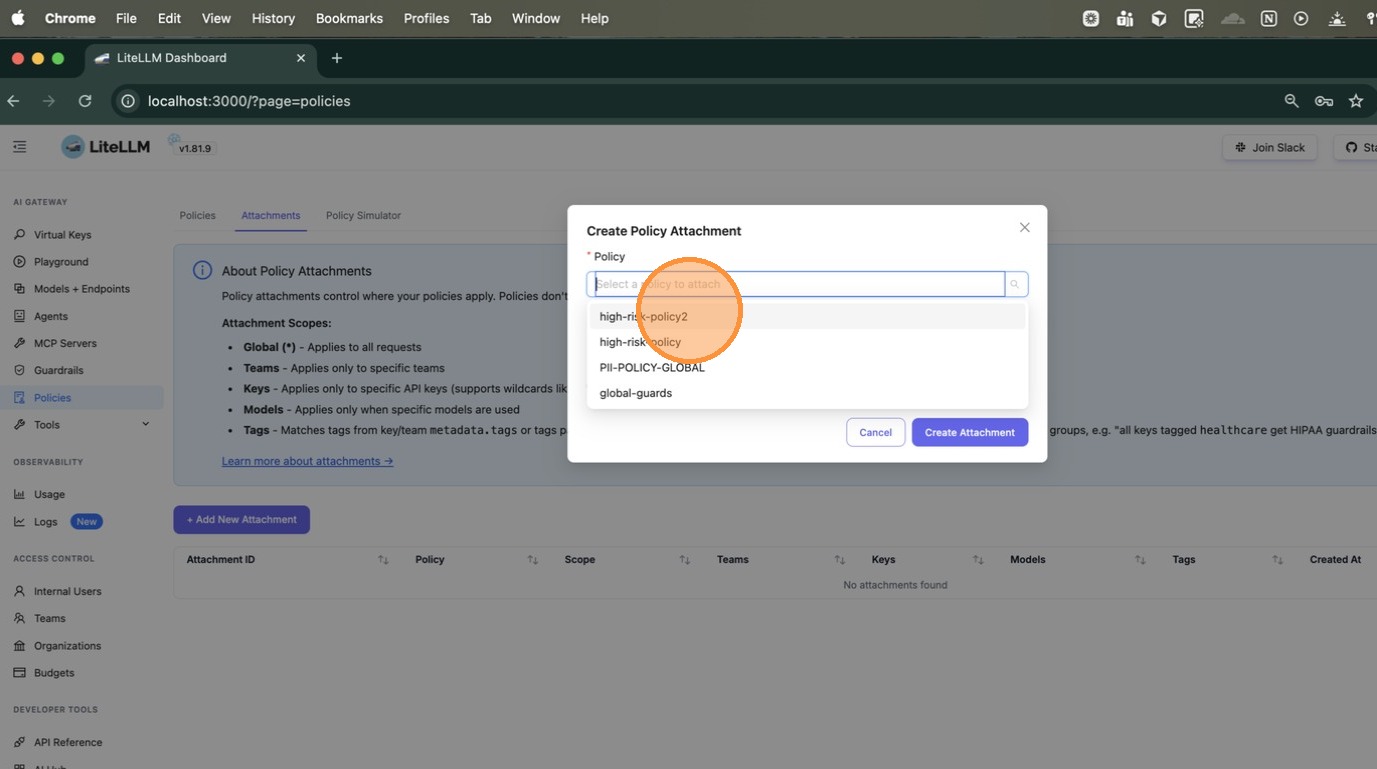Screen dimensions: 1377x769
Task: Reload the page in Chrome
Action: [x=85, y=101]
